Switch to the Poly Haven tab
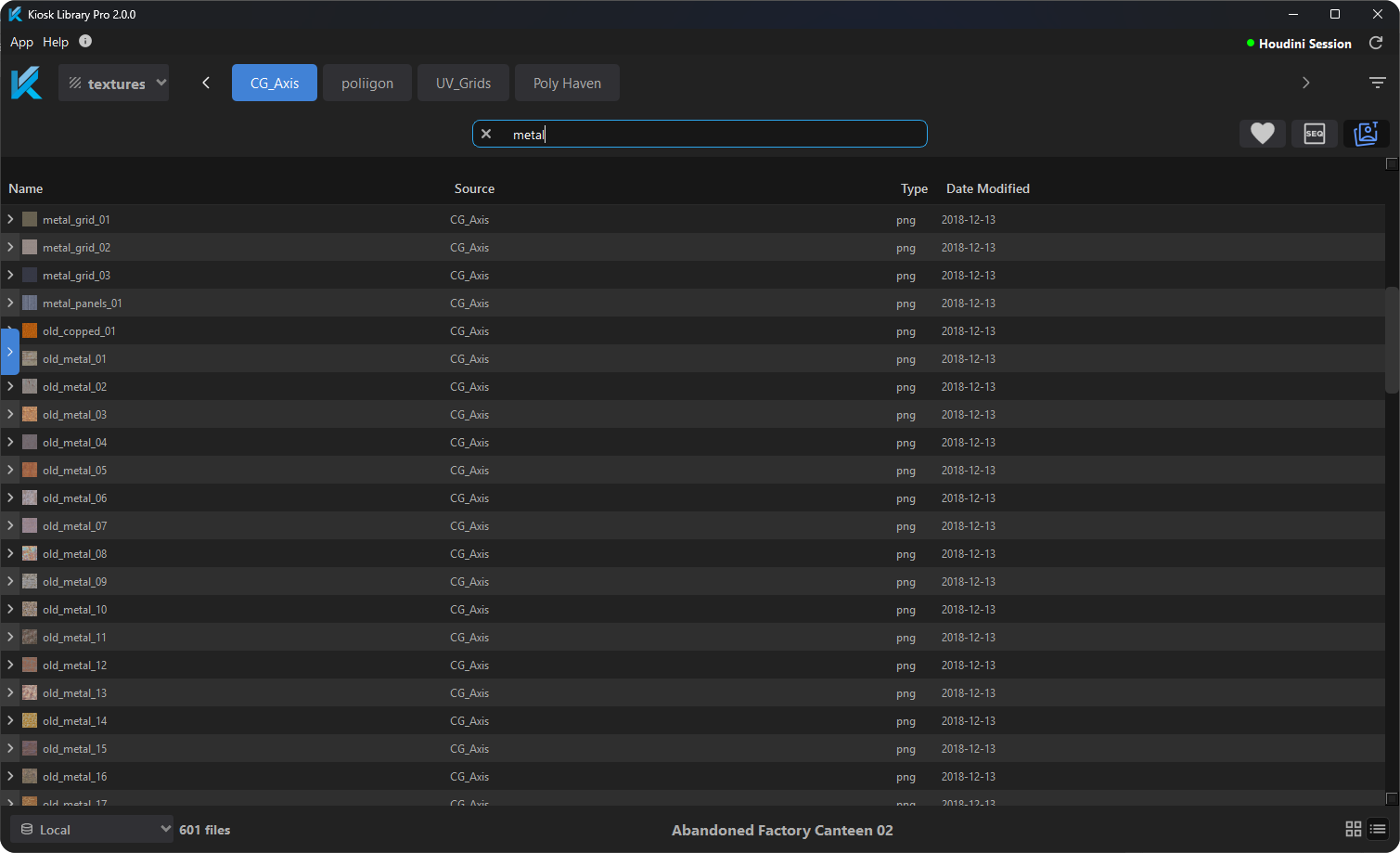 point(567,82)
